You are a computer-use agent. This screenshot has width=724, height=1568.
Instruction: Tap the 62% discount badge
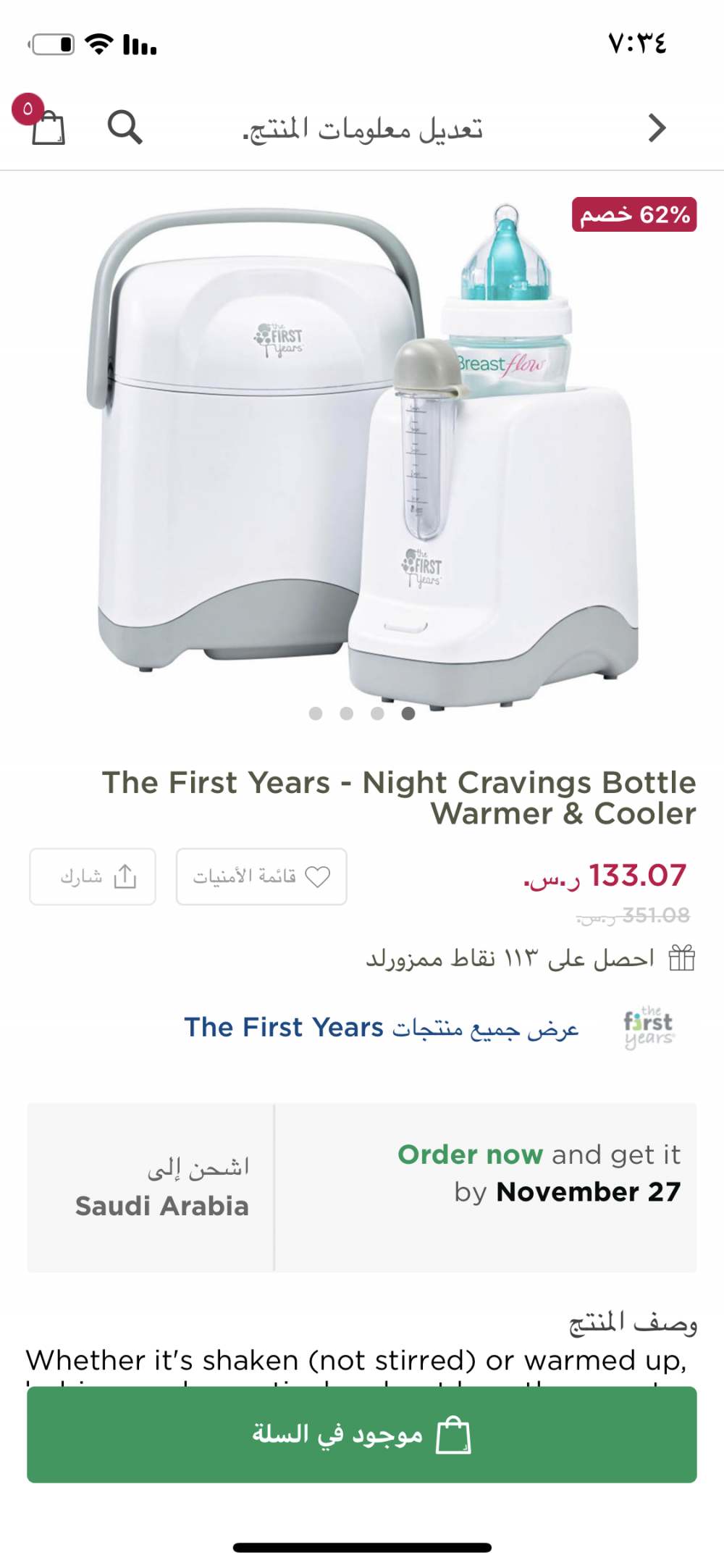(x=634, y=215)
